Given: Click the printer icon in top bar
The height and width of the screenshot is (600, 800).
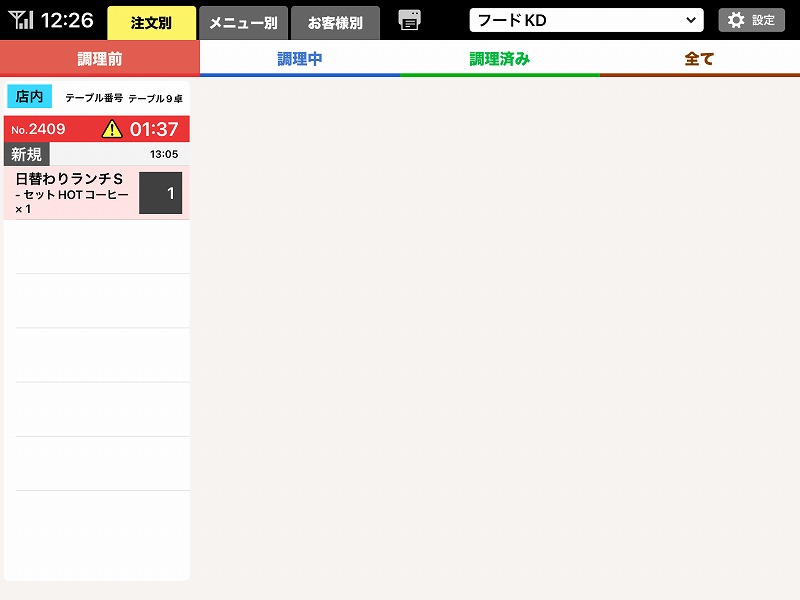Looking at the screenshot, I should 409,20.
